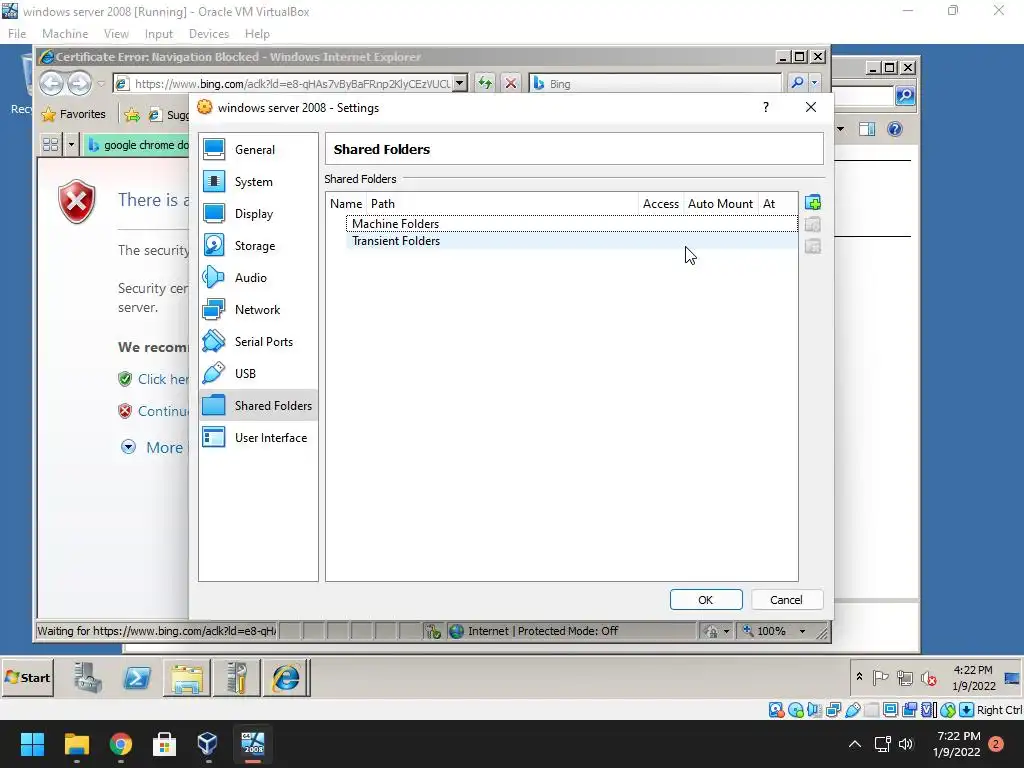Screen dimensions: 1024x768
Task: Open the VirtualBox Devices menu
Action: point(208,33)
